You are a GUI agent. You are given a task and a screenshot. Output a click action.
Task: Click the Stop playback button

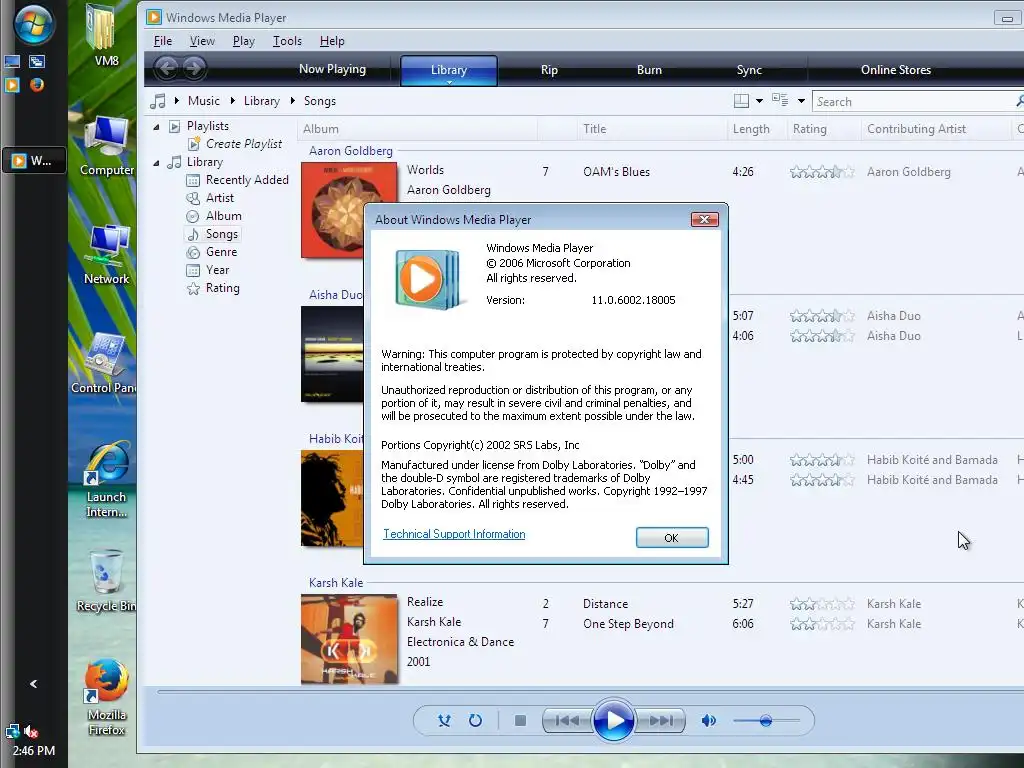[x=520, y=721]
